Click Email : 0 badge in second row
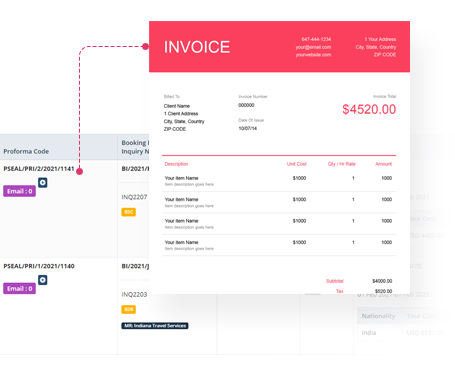The width and height of the screenshot is (455, 378). [19, 289]
